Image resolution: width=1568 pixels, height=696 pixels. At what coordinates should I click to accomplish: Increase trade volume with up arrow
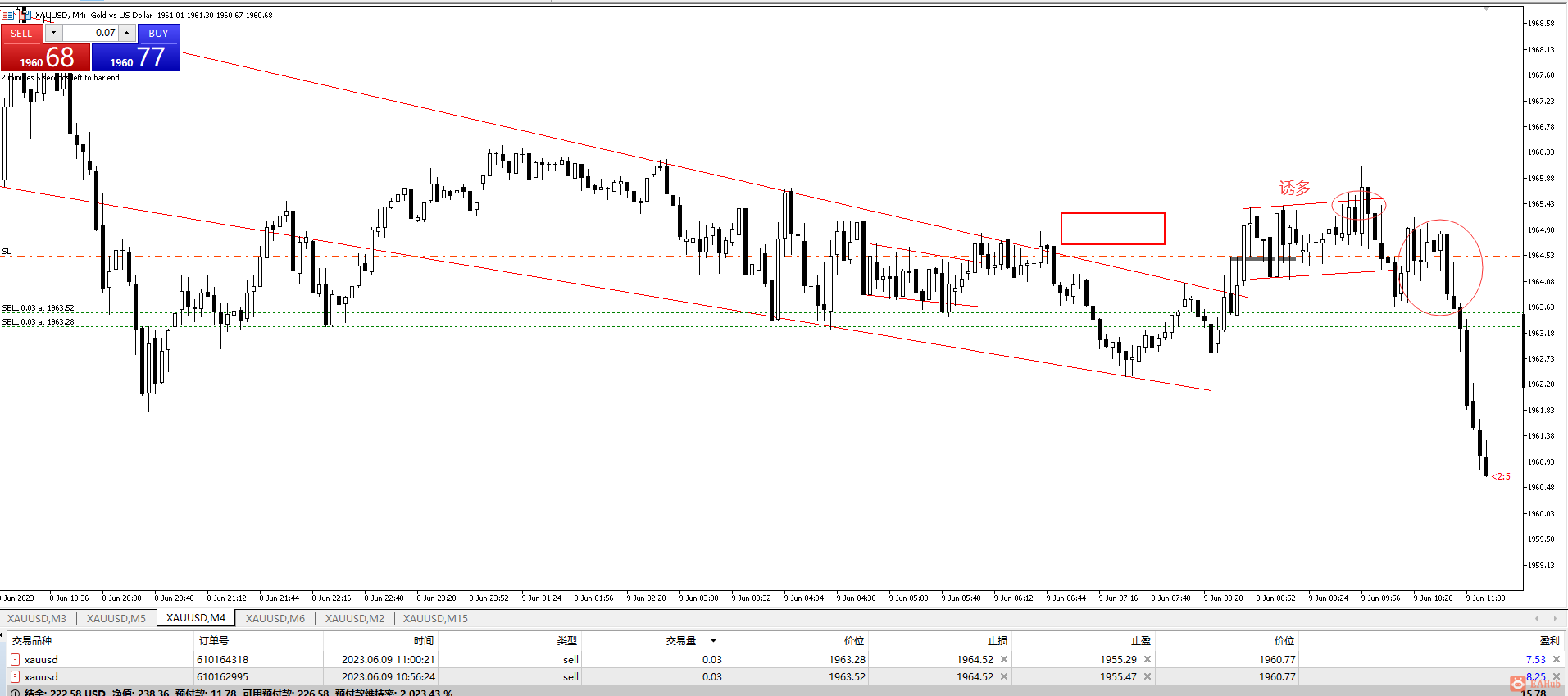pyautogui.click(x=127, y=33)
